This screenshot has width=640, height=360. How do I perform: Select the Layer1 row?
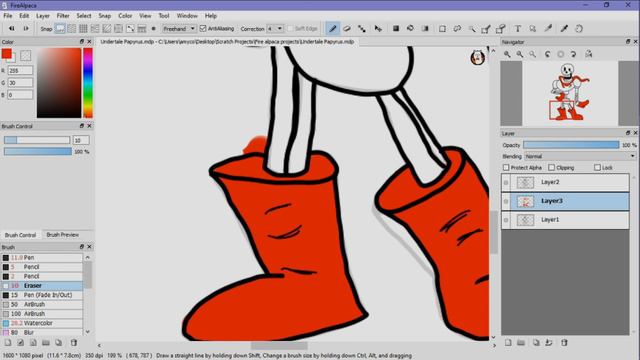point(565,220)
